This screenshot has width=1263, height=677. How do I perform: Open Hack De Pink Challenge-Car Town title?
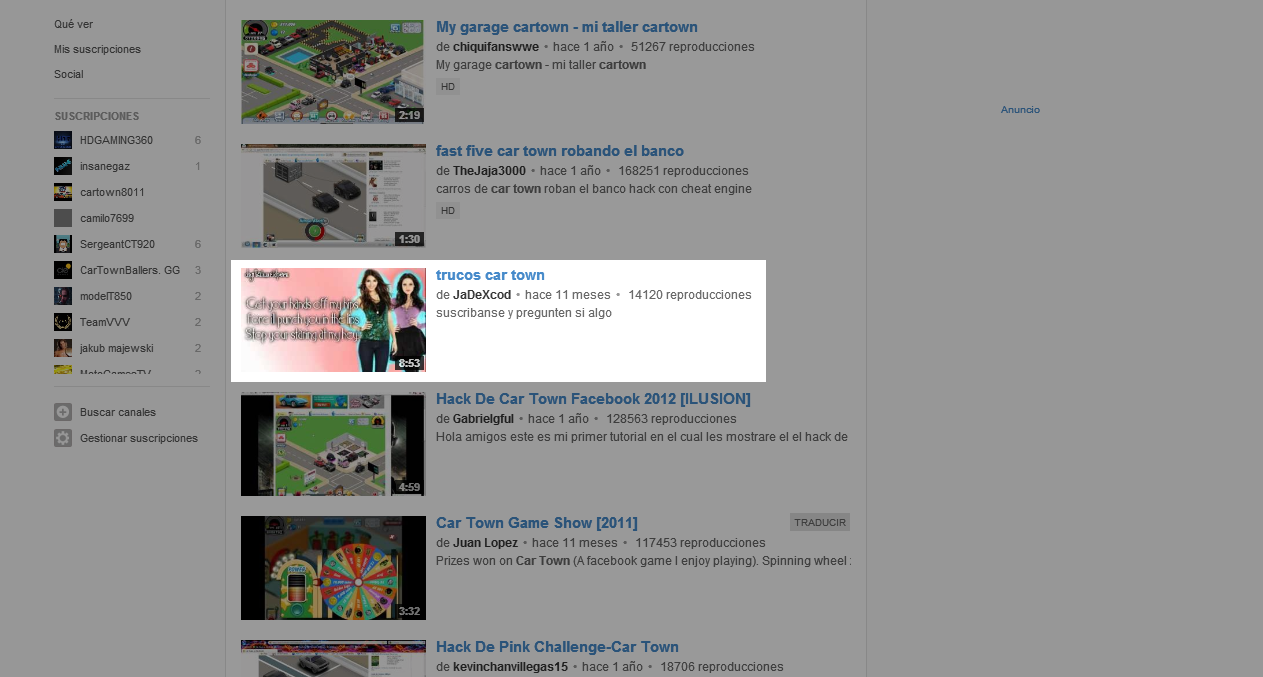557,647
